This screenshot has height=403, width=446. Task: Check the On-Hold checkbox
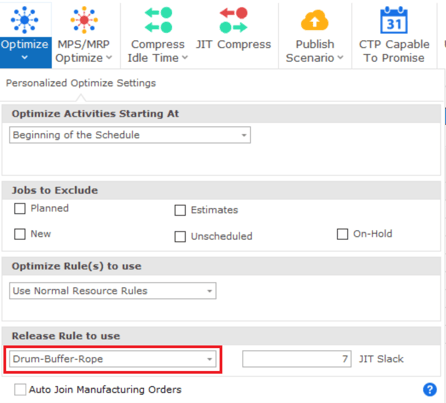(342, 234)
